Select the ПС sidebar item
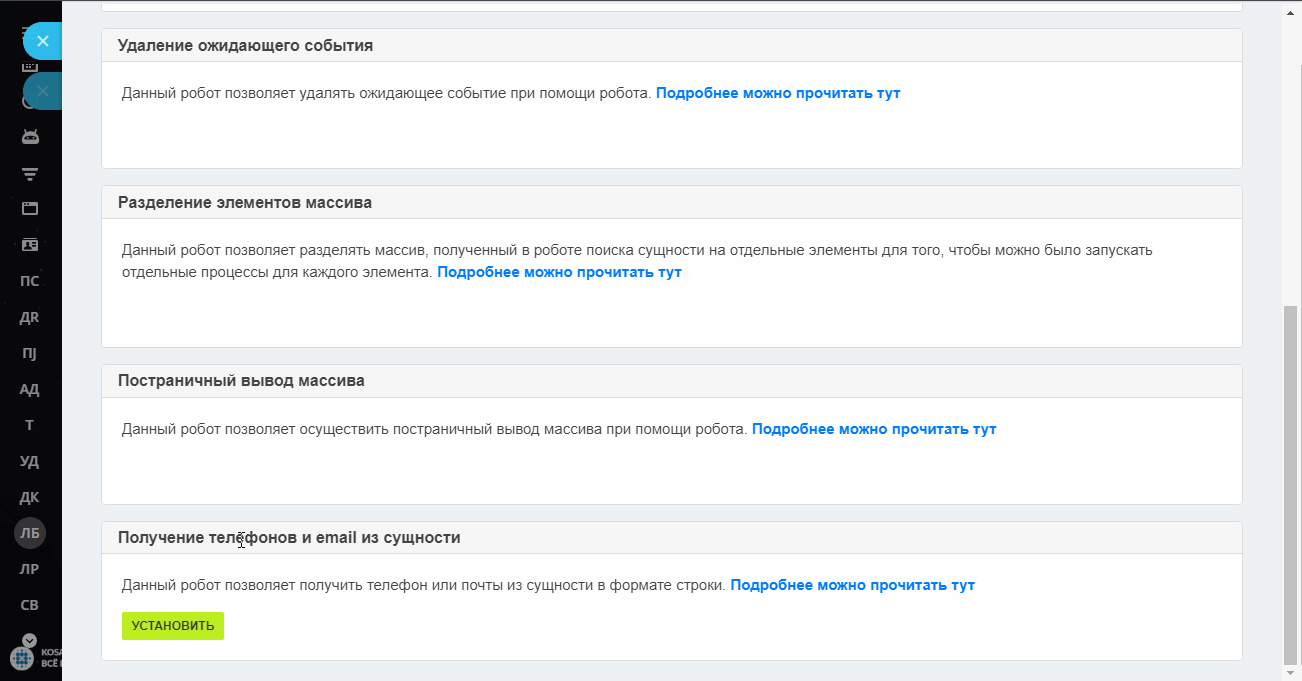Screen dimensions: 1302x681 [30, 281]
